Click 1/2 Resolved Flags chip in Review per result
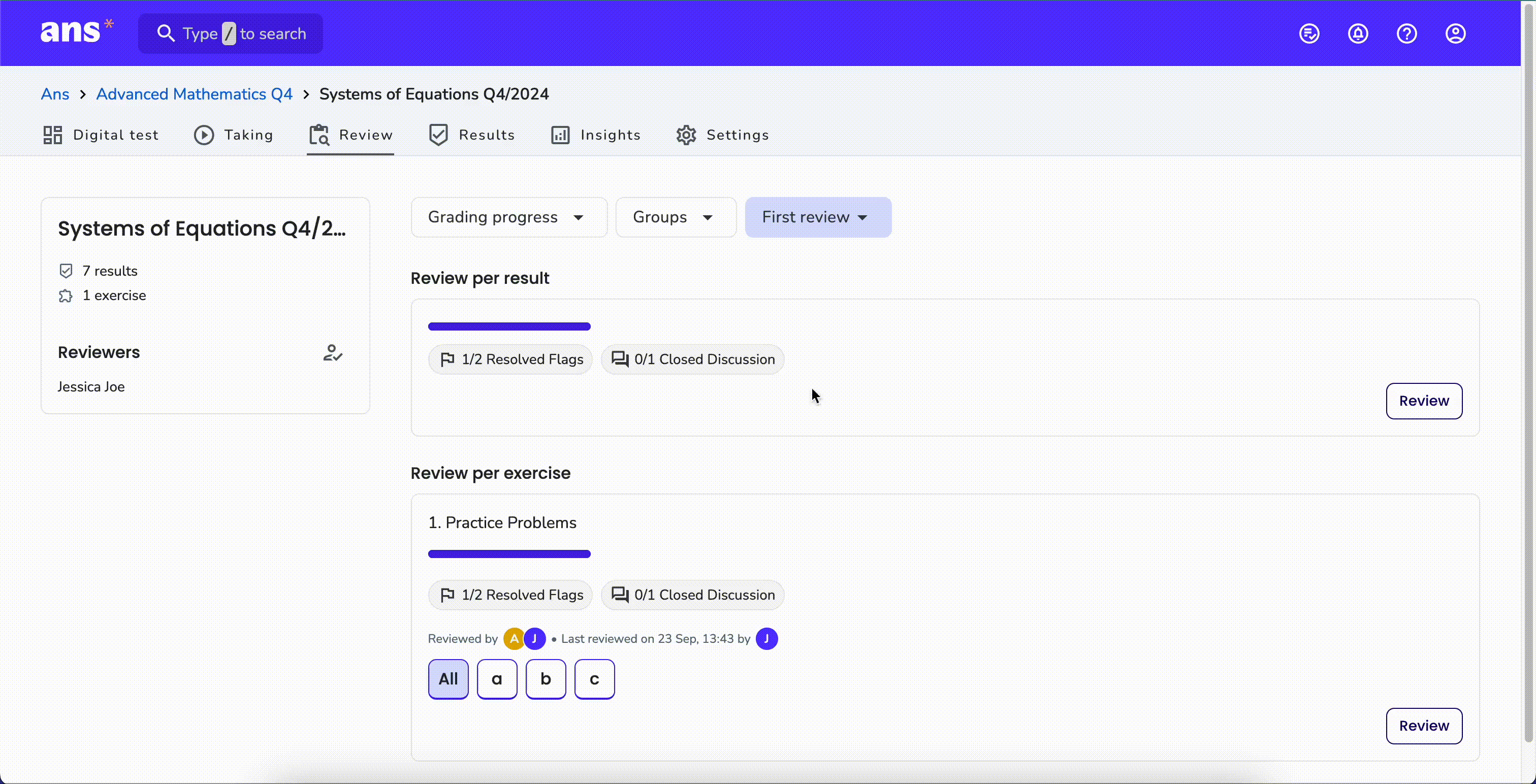 [510, 360]
